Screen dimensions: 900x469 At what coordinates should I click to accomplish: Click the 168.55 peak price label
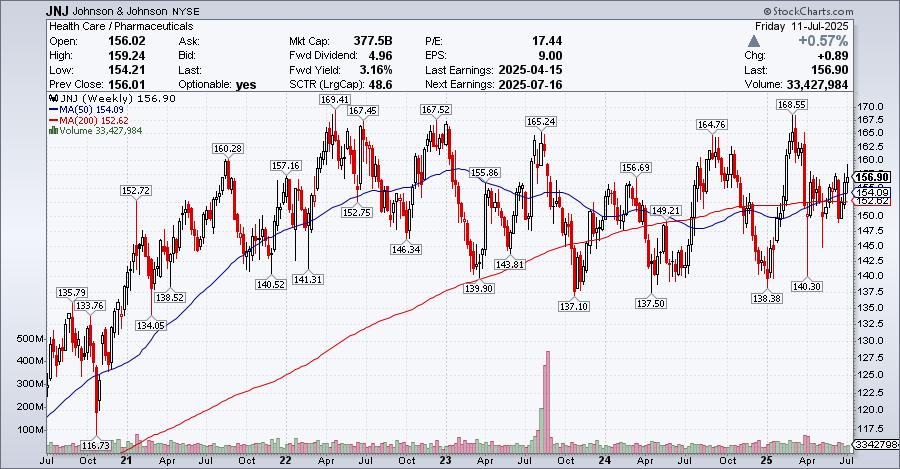(x=792, y=104)
